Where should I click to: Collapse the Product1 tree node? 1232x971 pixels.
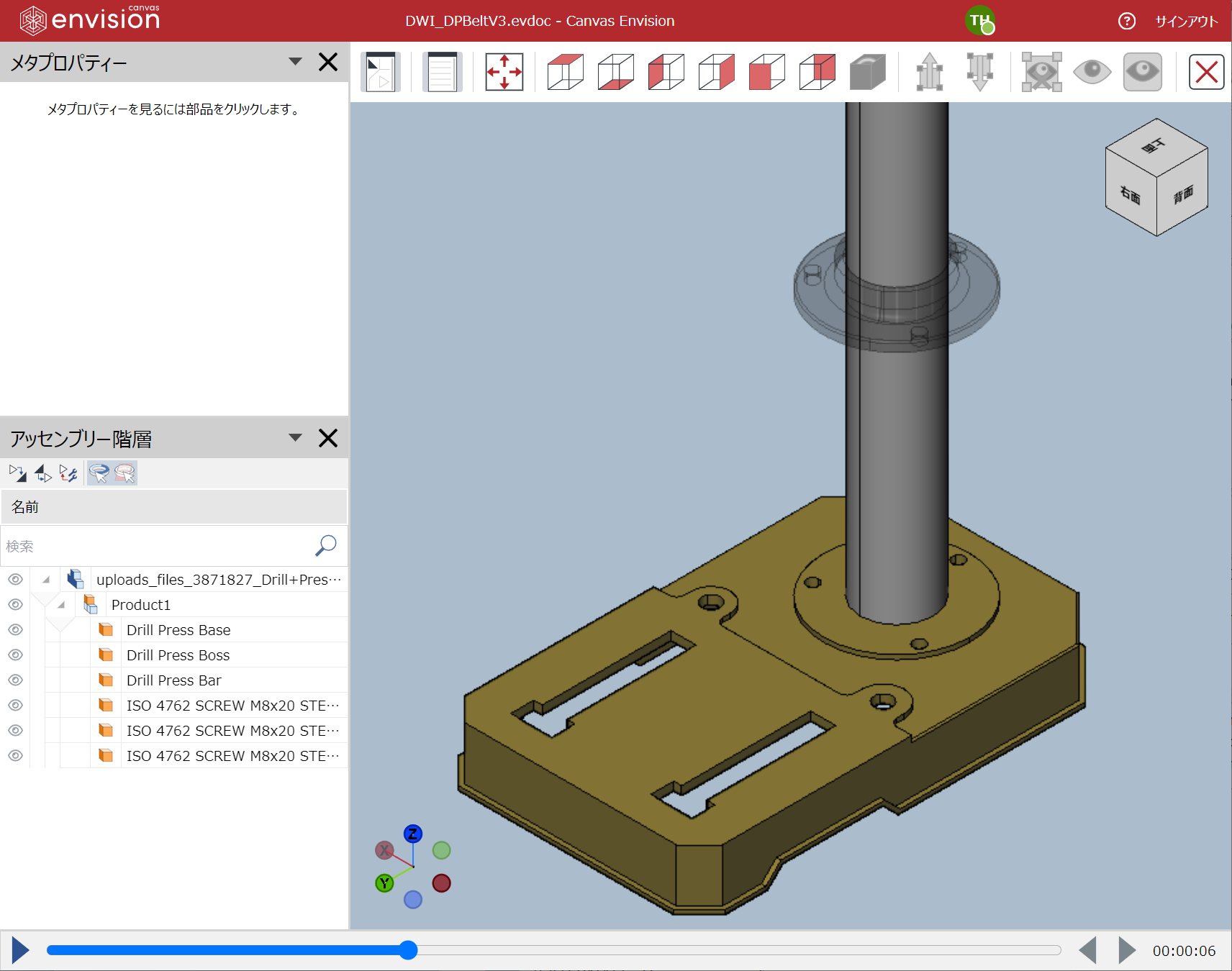(x=62, y=605)
